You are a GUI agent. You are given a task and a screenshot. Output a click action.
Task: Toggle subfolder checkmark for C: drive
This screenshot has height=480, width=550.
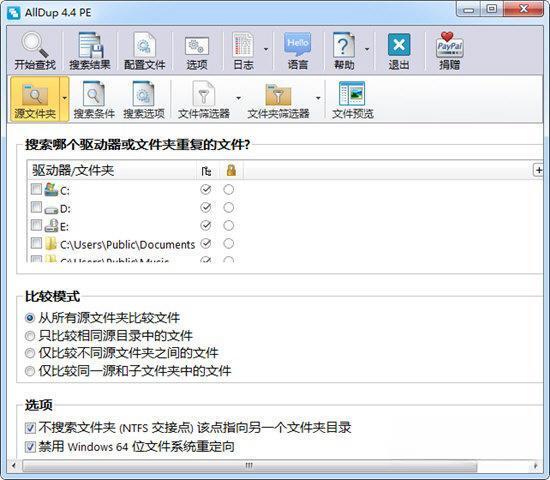206,189
